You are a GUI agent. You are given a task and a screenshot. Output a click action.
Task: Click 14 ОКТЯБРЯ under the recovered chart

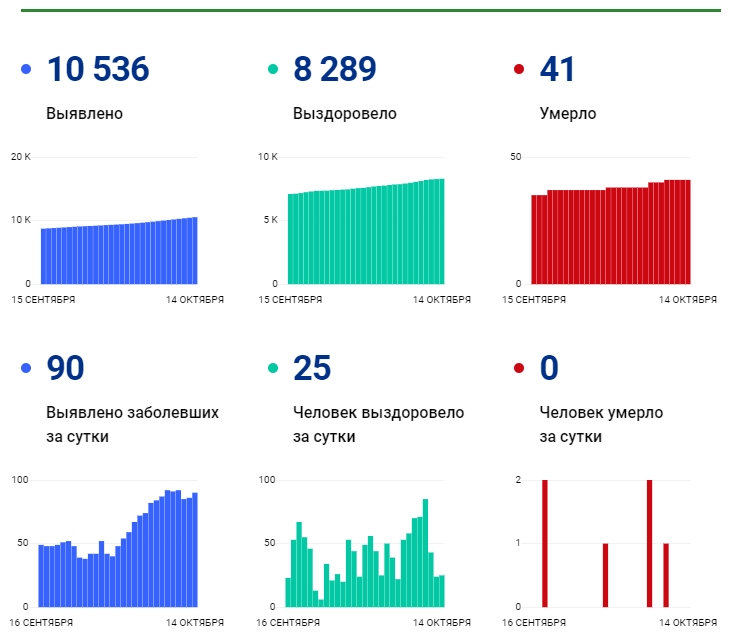click(x=442, y=300)
